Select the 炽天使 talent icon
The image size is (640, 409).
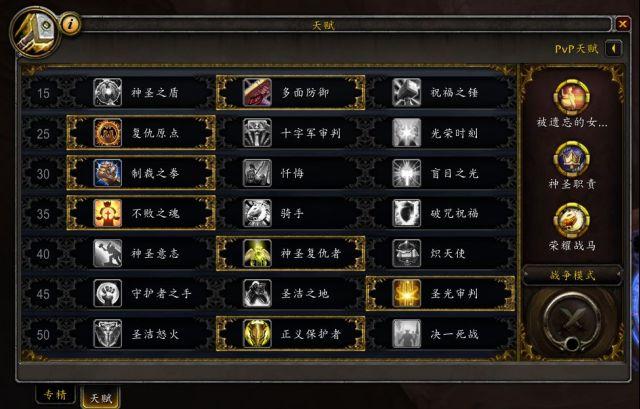coord(407,253)
